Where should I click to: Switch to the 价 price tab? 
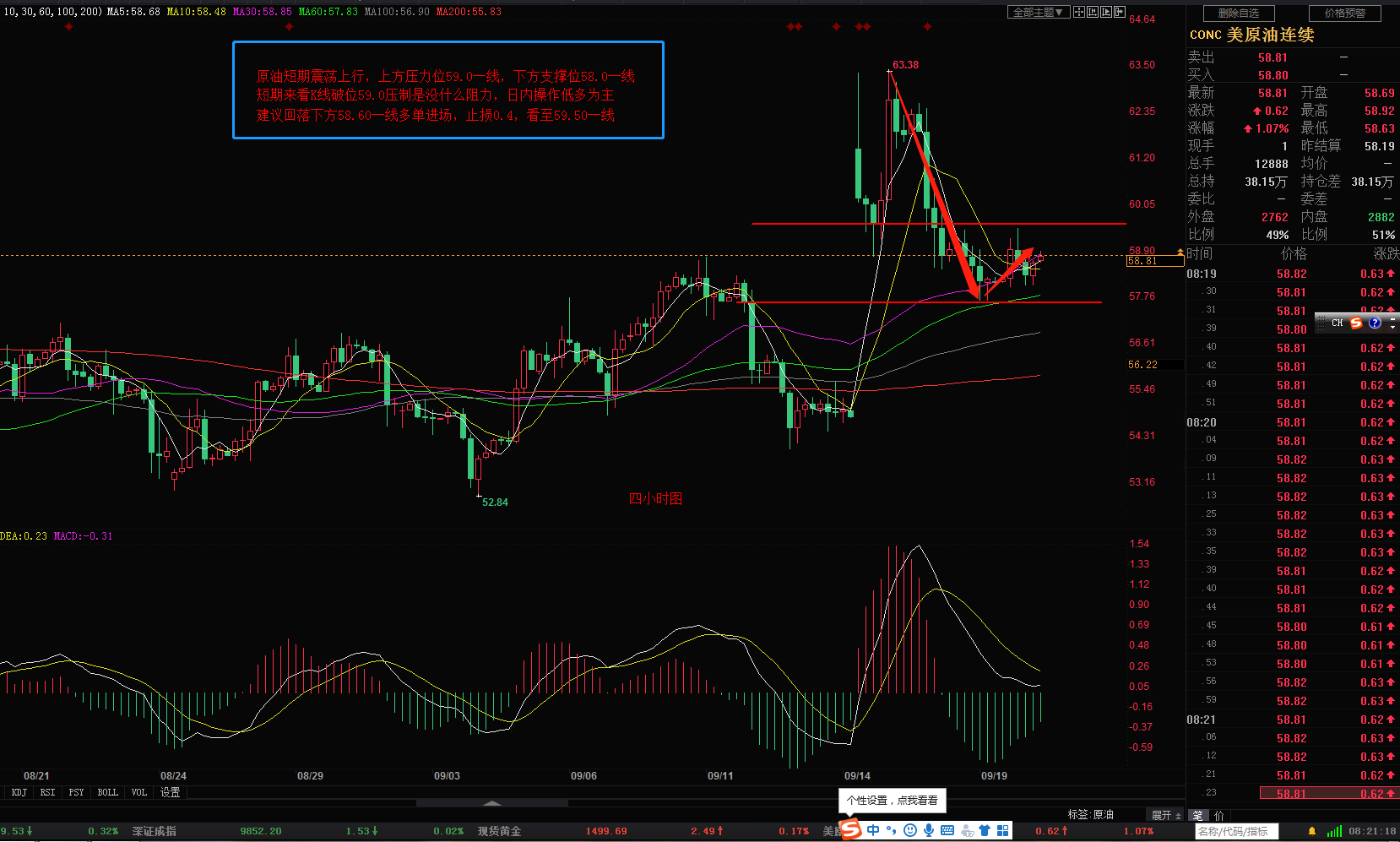(x=1218, y=815)
